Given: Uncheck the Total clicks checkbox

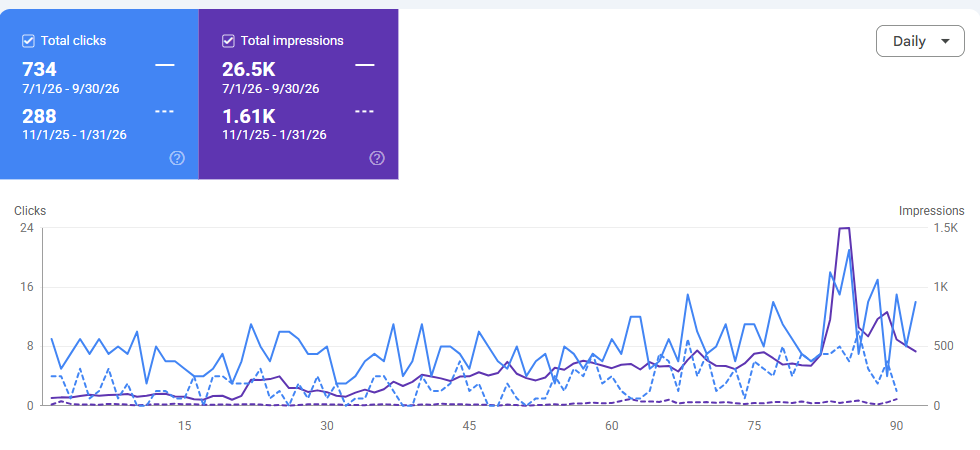Looking at the screenshot, I should pos(28,41).
